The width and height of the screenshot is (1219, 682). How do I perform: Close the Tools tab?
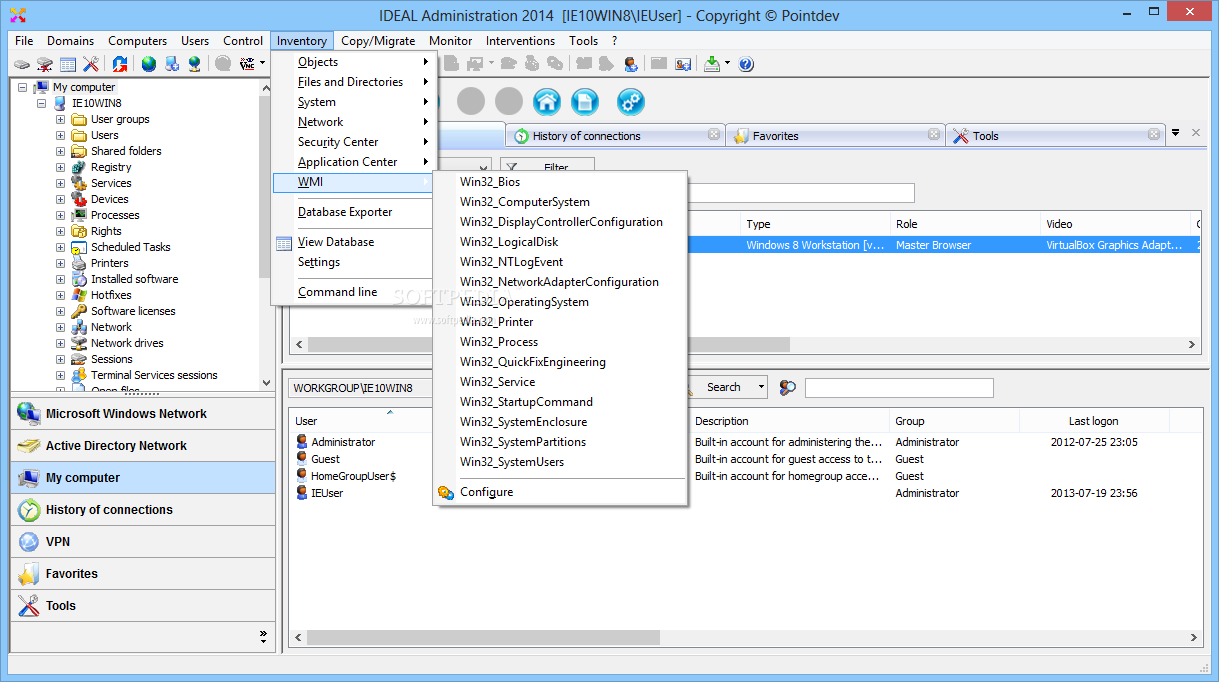coord(1153,134)
